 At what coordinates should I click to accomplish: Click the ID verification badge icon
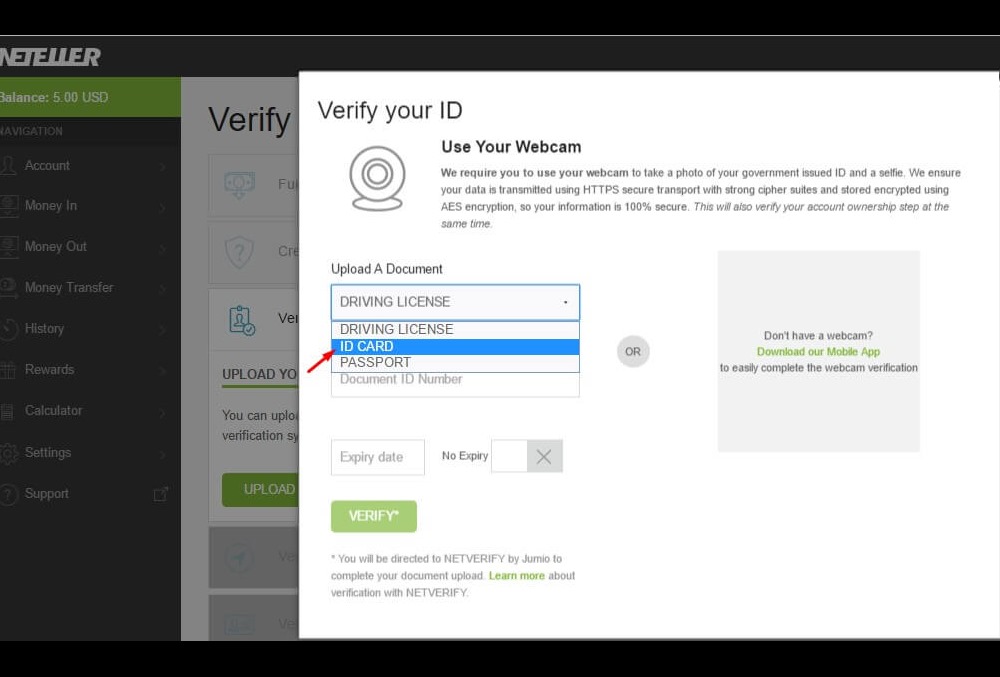[242, 320]
